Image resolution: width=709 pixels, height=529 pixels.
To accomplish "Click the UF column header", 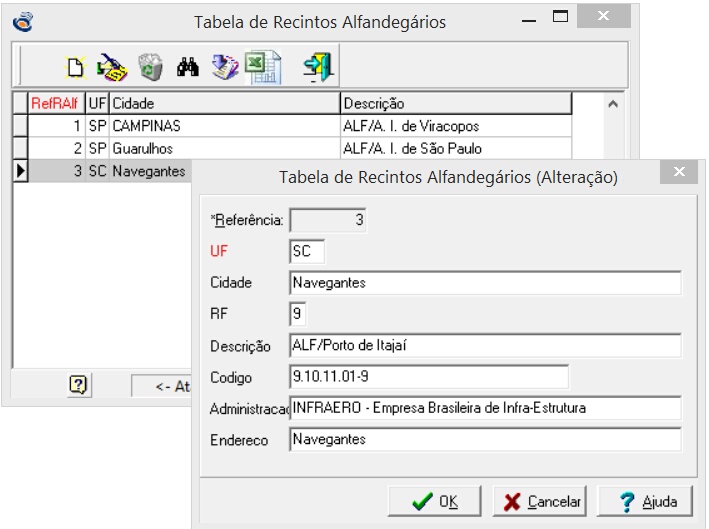I will click(97, 104).
